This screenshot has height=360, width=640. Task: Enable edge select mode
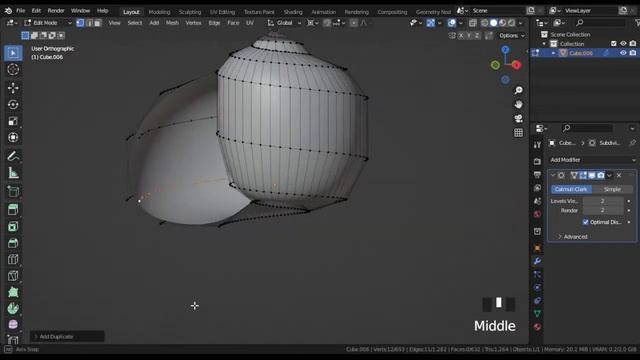89,23
